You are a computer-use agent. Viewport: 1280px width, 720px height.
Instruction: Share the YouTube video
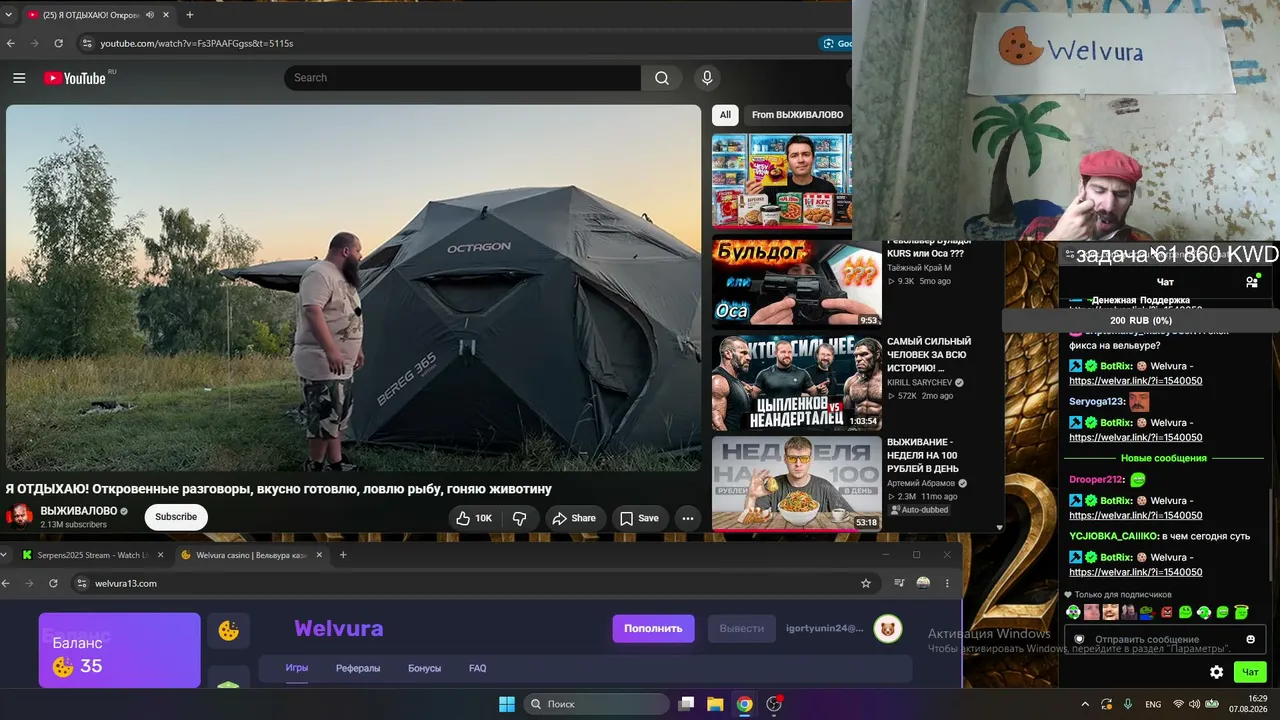point(574,518)
